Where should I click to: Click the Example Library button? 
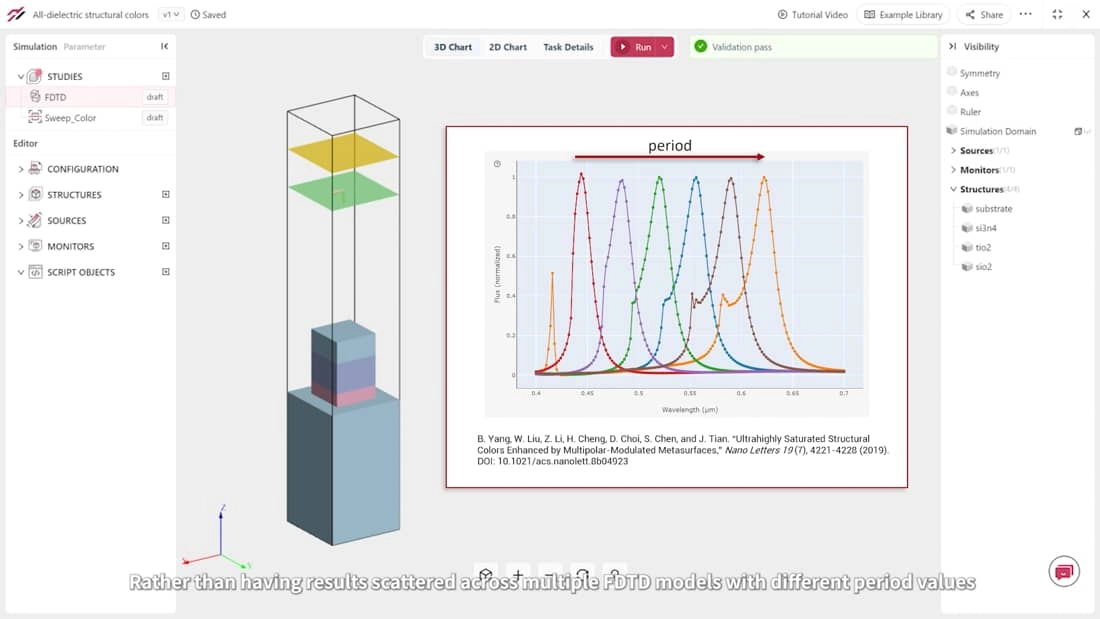903,15
